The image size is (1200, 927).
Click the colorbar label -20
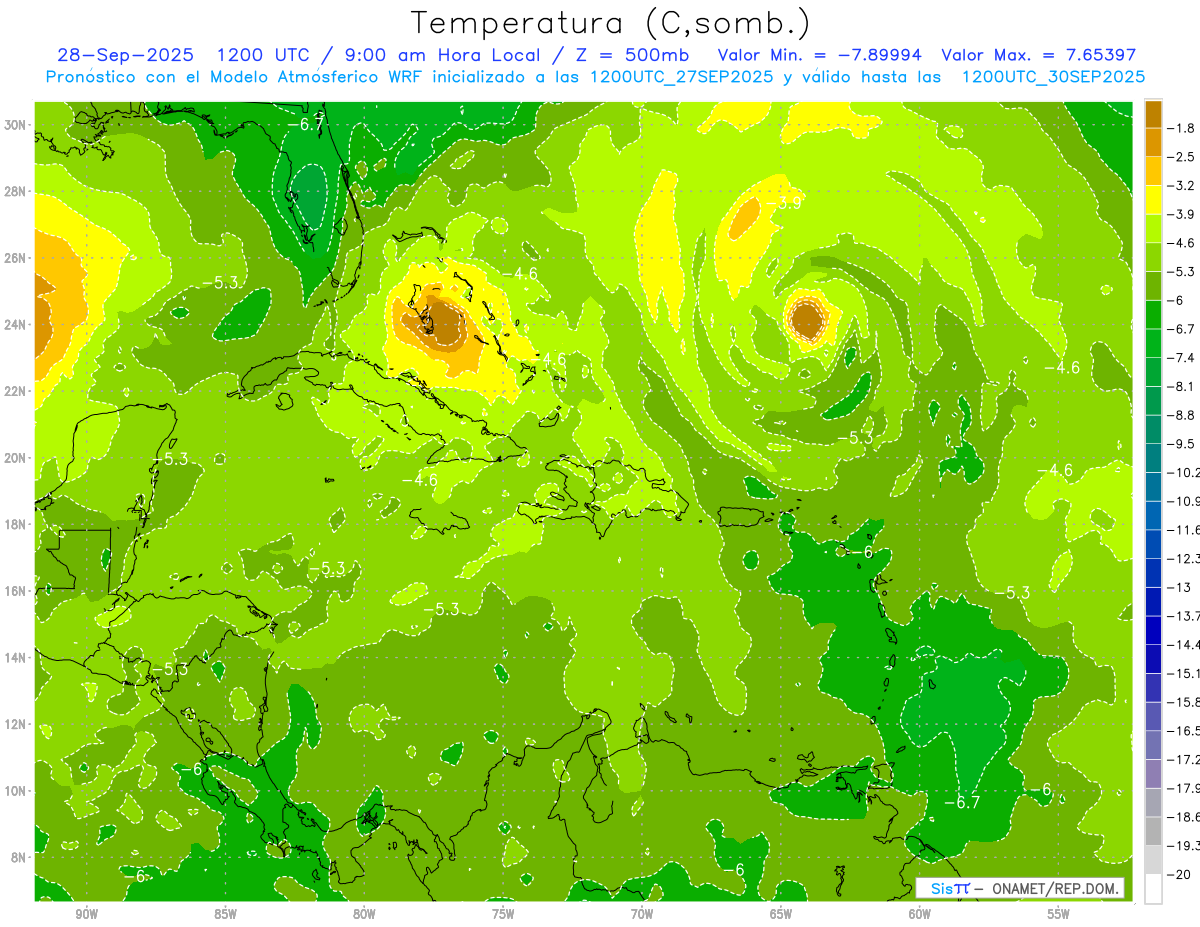click(1181, 874)
